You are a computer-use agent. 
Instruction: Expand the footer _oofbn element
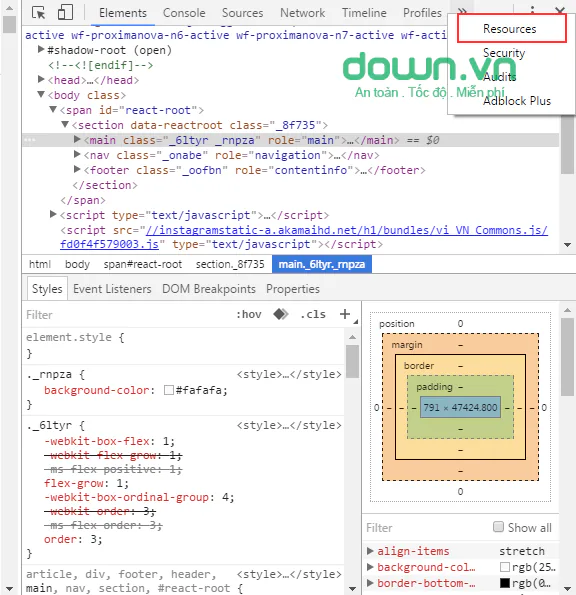(77, 170)
